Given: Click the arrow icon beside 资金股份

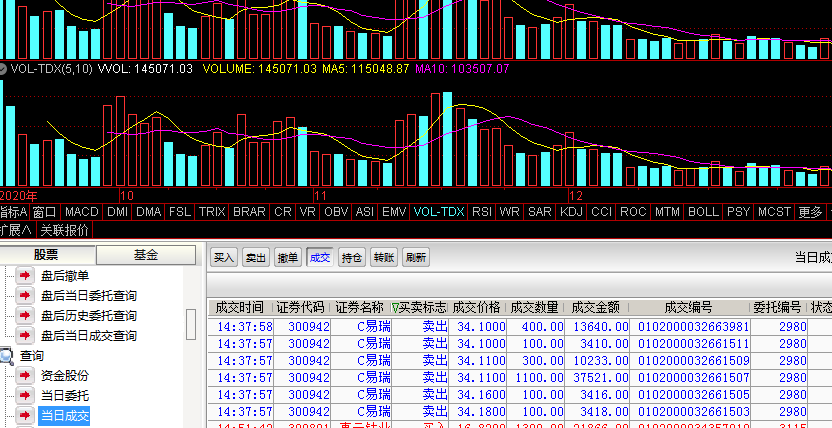Looking at the screenshot, I should 24,375.
